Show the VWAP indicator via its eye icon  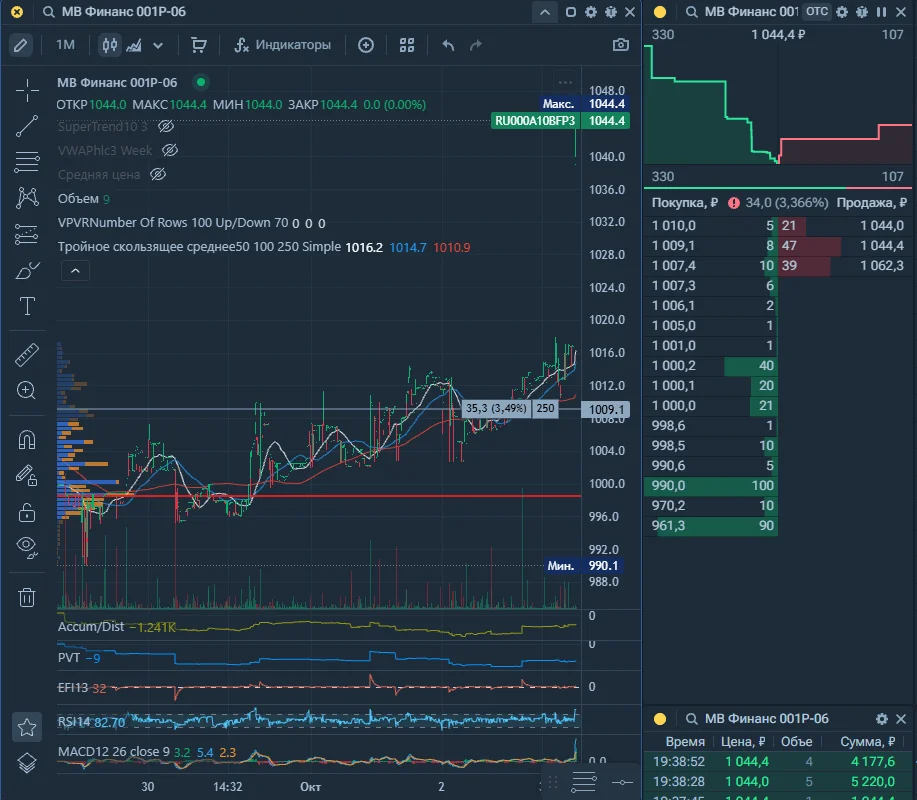pyautogui.click(x=170, y=150)
